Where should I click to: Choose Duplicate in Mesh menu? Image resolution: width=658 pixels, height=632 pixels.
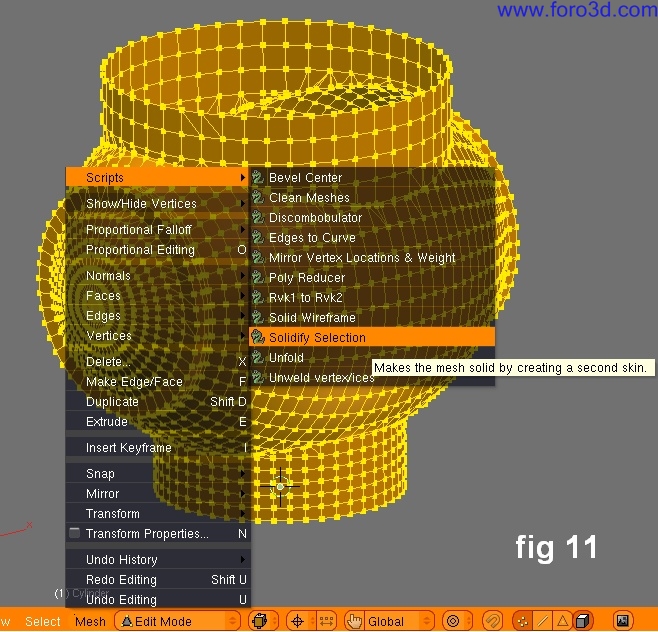tap(158, 402)
